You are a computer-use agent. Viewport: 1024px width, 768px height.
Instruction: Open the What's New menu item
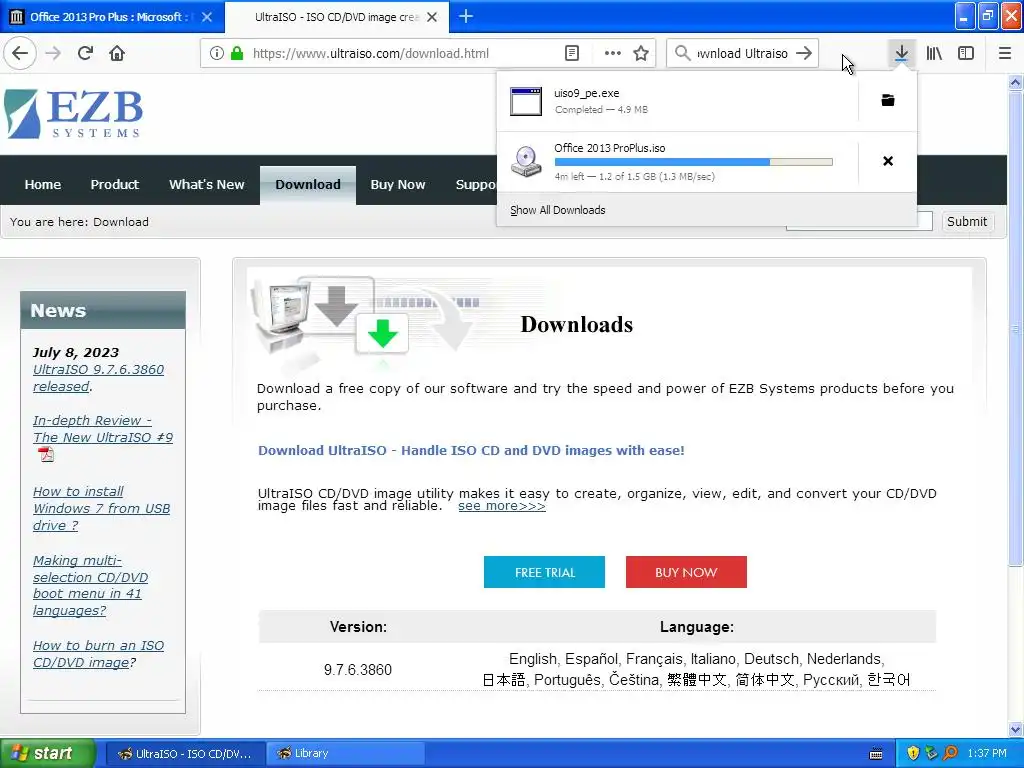206,185
